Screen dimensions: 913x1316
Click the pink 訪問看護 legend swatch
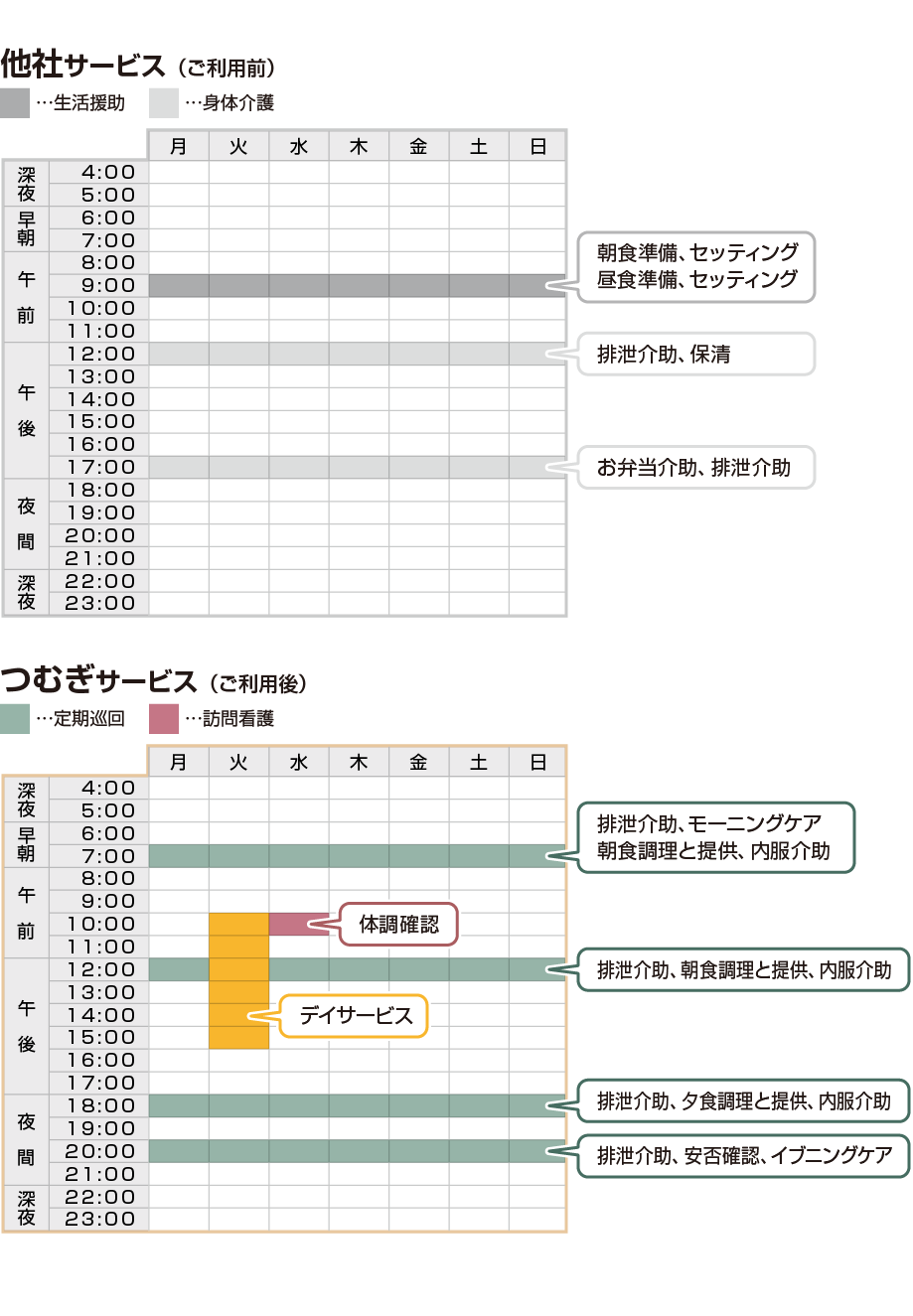pos(164,719)
